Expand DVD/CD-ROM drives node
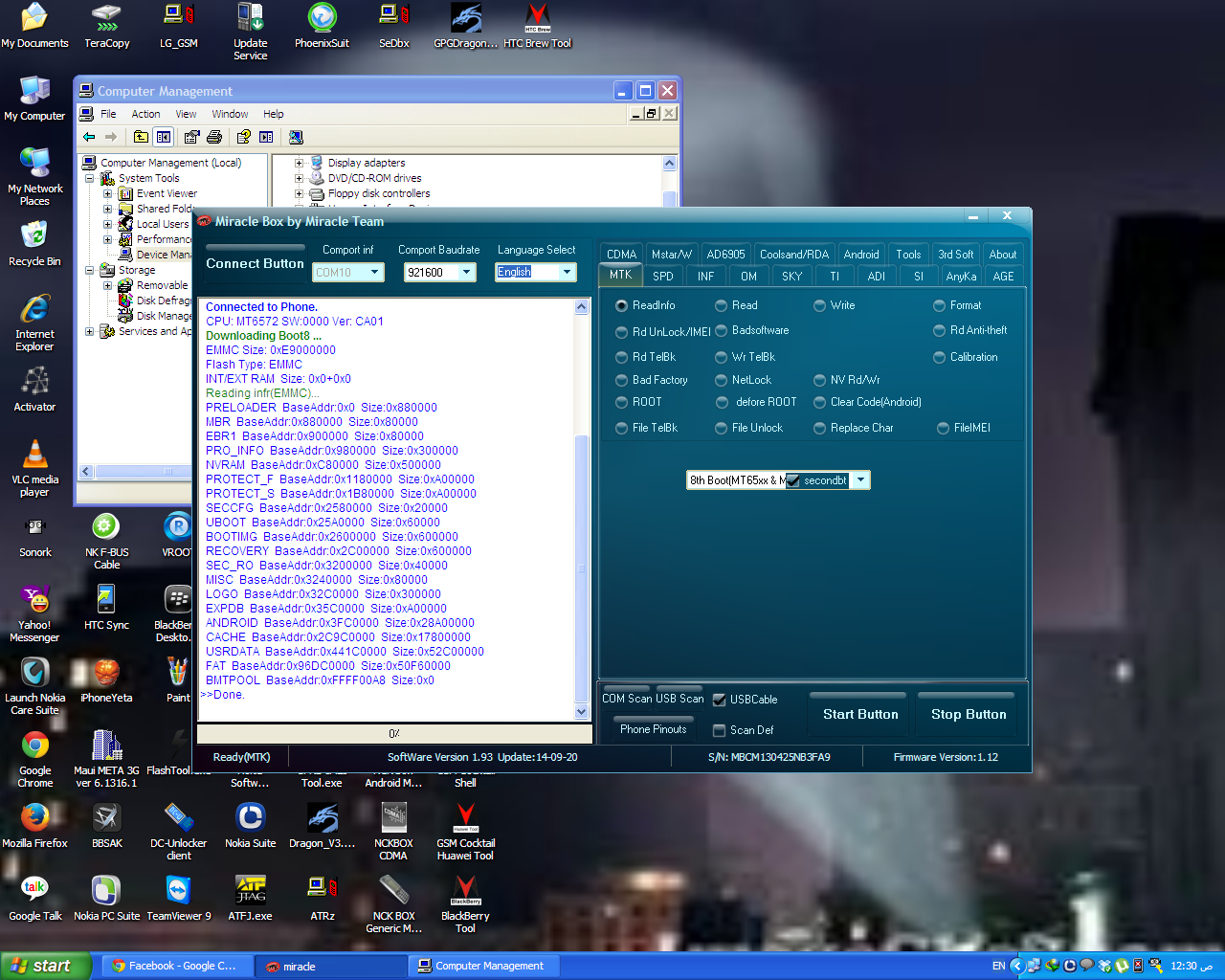 (299, 178)
